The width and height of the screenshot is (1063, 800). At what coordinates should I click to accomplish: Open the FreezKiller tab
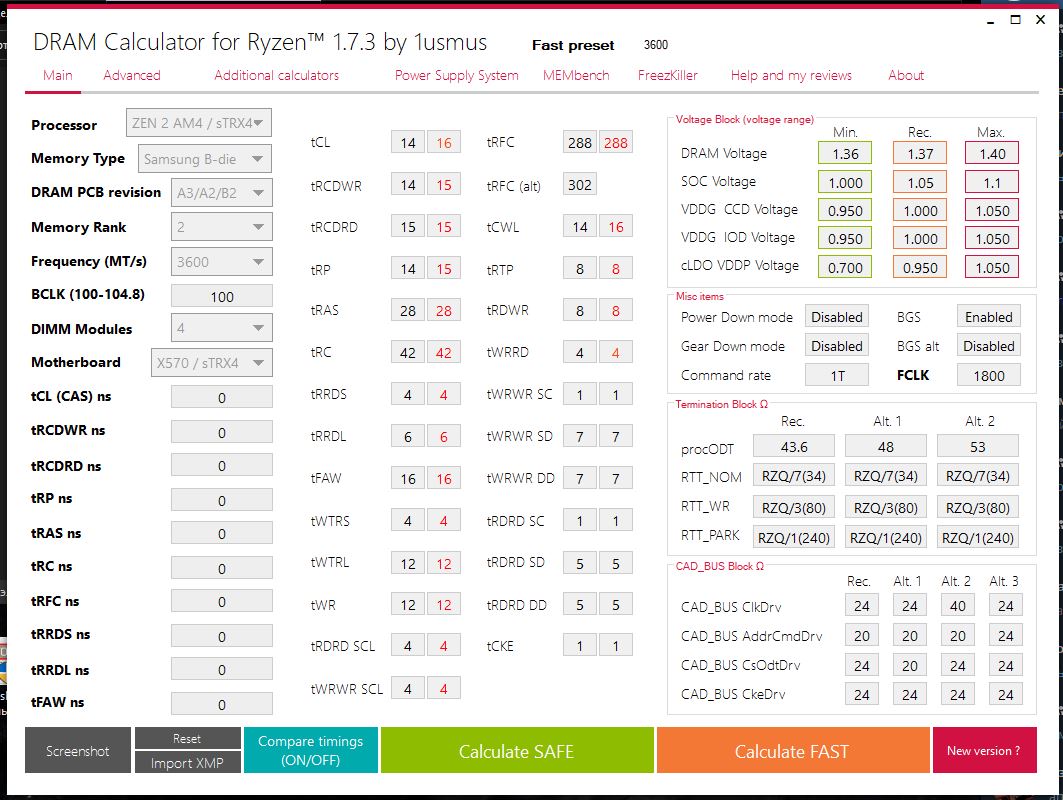click(x=667, y=75)
